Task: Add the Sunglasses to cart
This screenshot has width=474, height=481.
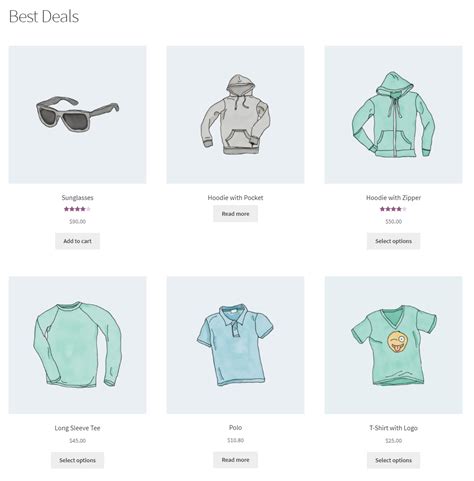Action: pos(77,241)
